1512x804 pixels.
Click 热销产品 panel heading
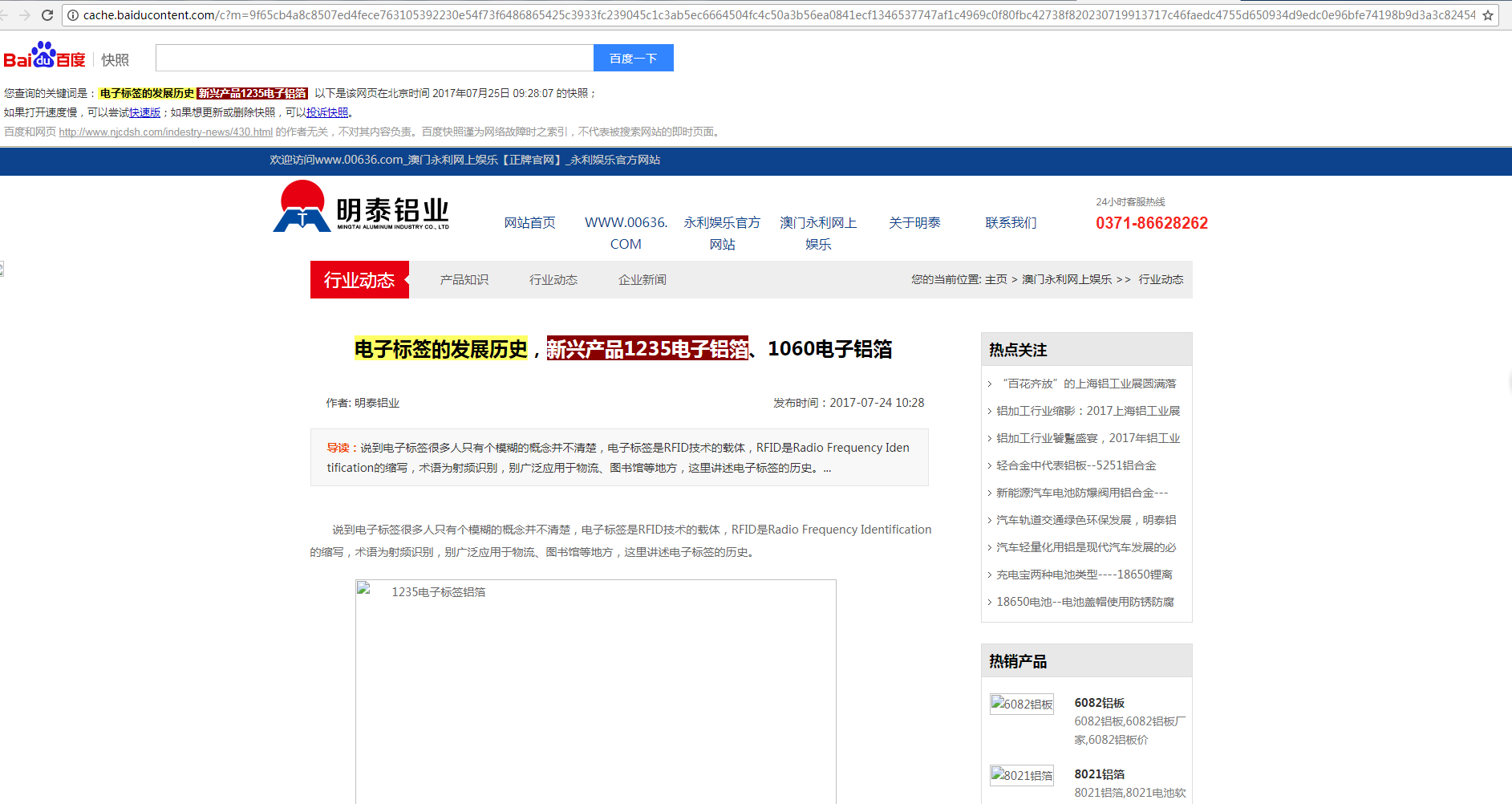[1019, 661]
